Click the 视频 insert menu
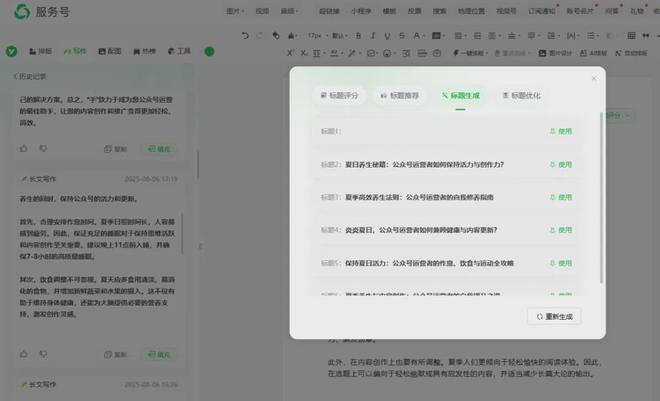The width and height of the screenshot is (660, 401). click(x=262, y=11)
